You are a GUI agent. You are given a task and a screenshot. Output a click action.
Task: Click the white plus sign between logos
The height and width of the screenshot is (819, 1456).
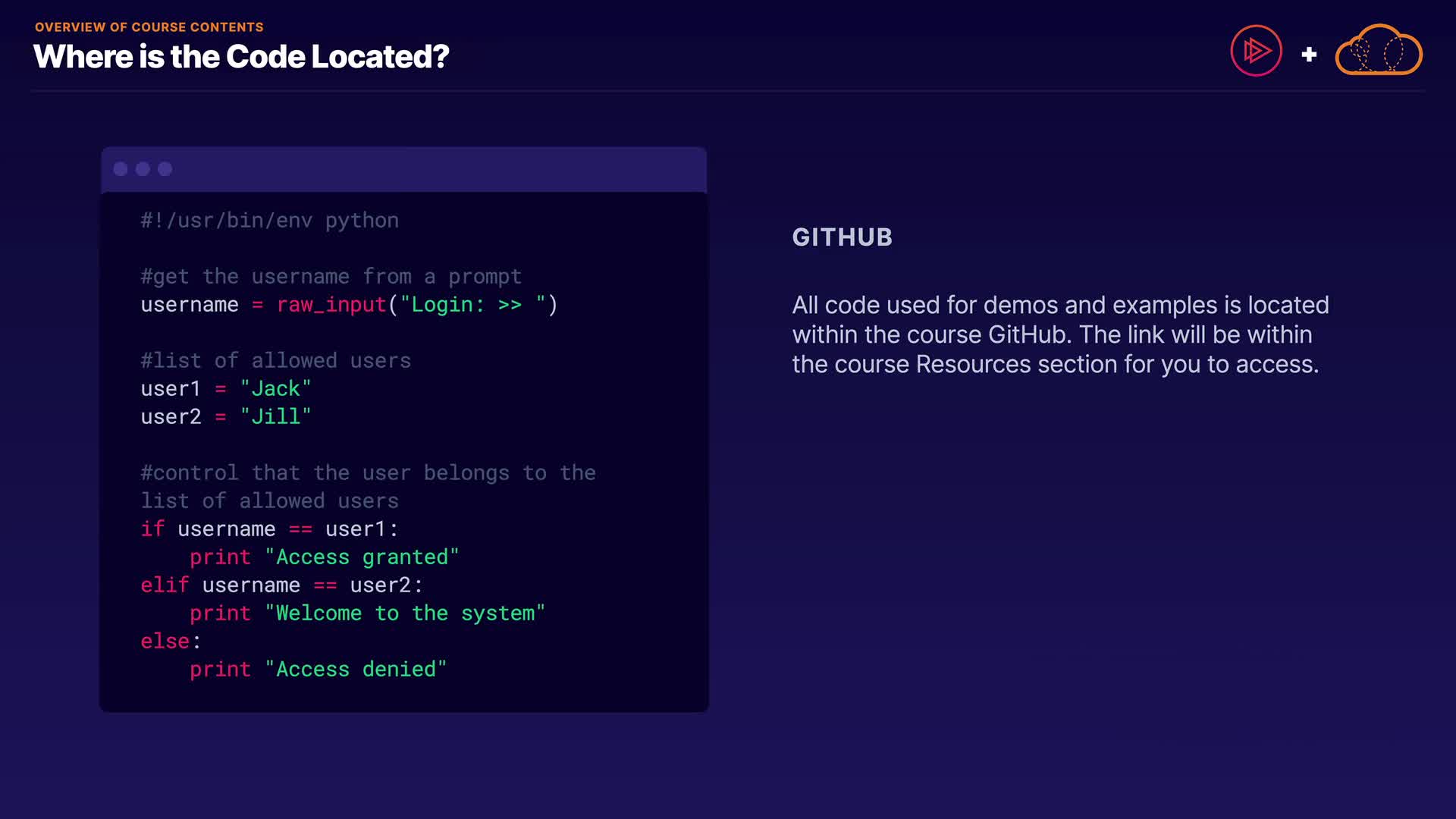1309,55
